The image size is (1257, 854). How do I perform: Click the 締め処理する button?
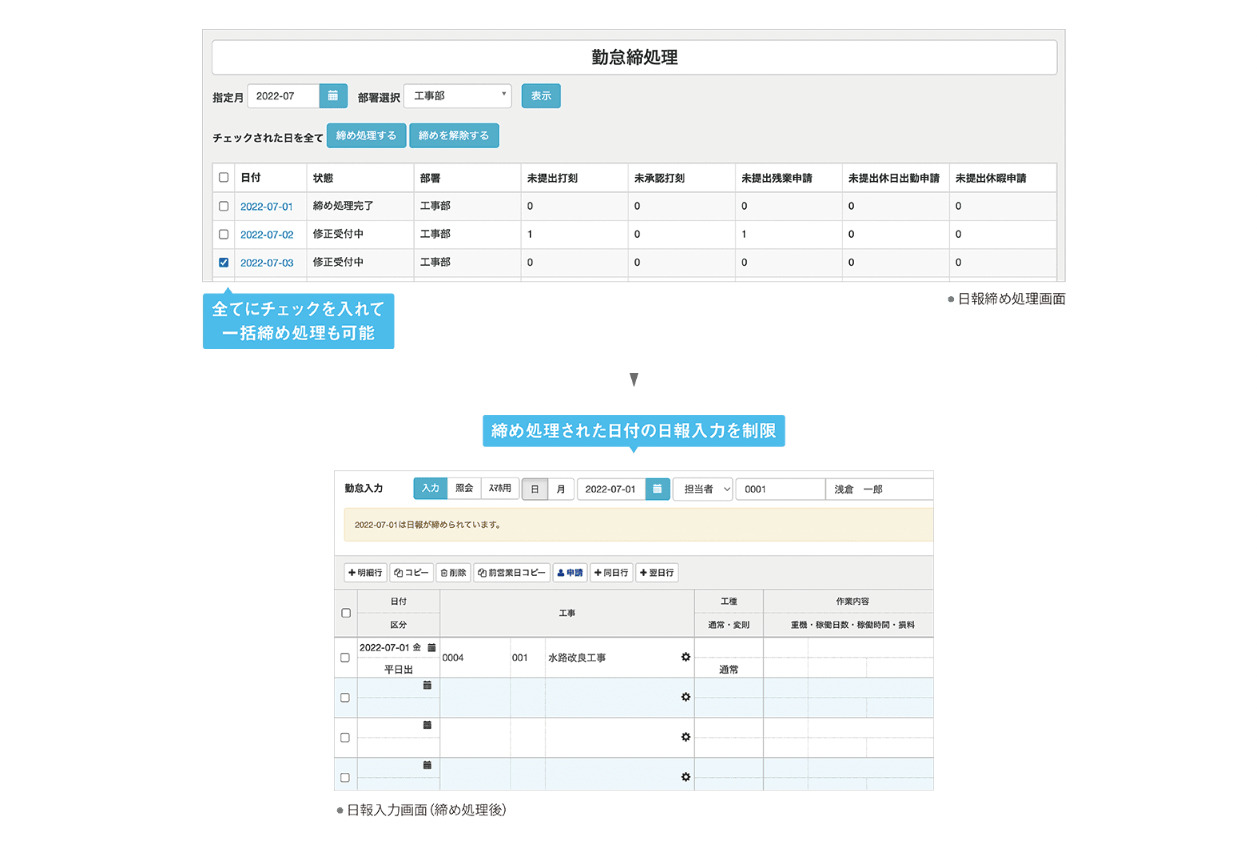366,136
